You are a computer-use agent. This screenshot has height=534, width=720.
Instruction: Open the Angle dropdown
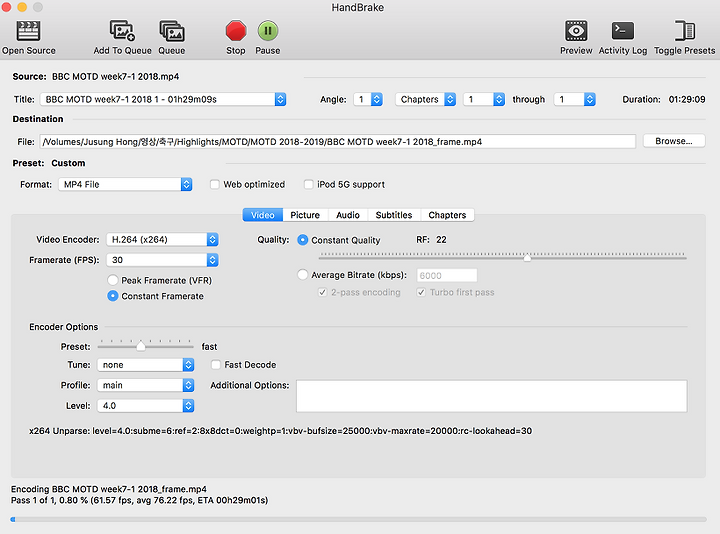[x=368, y=100]
